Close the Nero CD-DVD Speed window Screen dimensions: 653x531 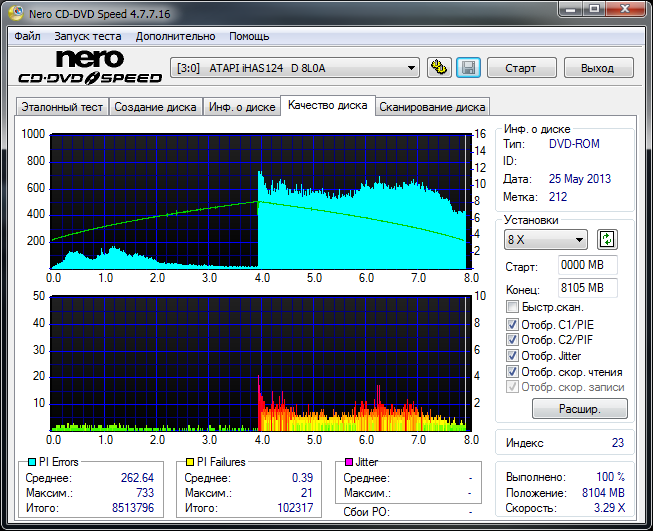click(626, 9)
